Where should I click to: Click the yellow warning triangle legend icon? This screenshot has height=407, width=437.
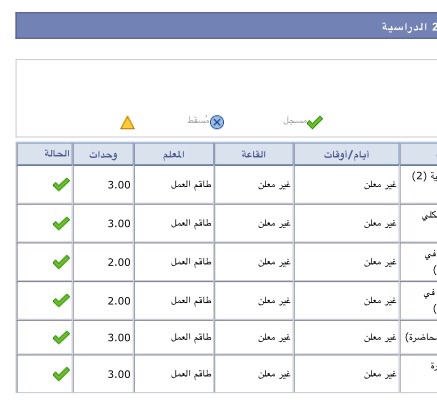click(127, 123)
